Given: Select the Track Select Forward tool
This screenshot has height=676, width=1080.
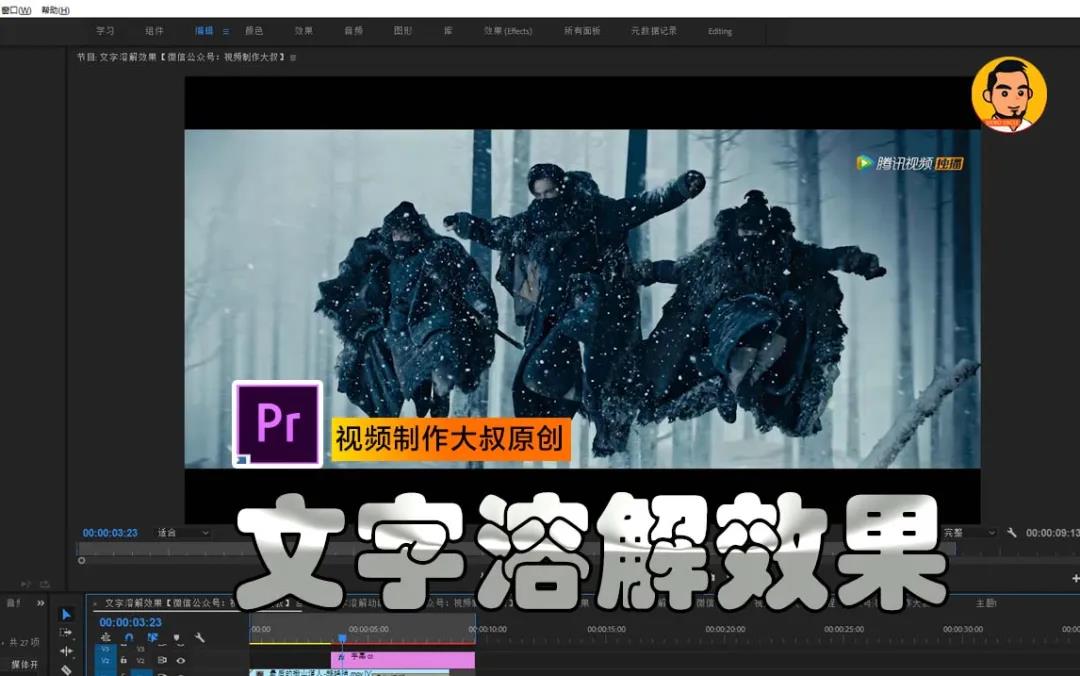Looking at the screenshot, I should 66,633.
